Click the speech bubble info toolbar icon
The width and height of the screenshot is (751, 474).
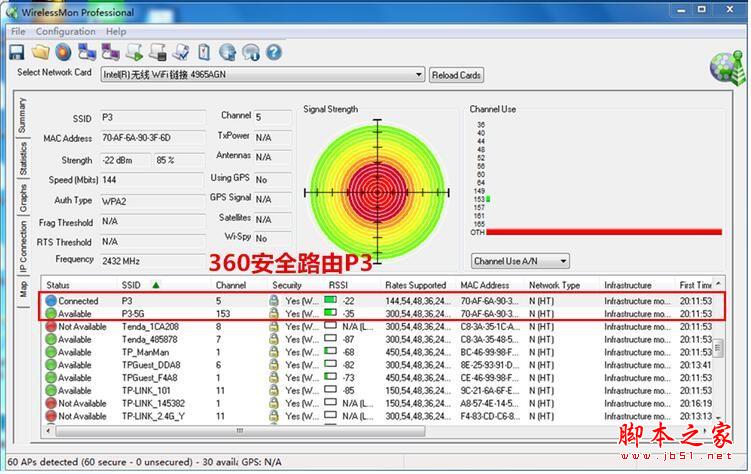pyautogui.click(x=250, y=52)
